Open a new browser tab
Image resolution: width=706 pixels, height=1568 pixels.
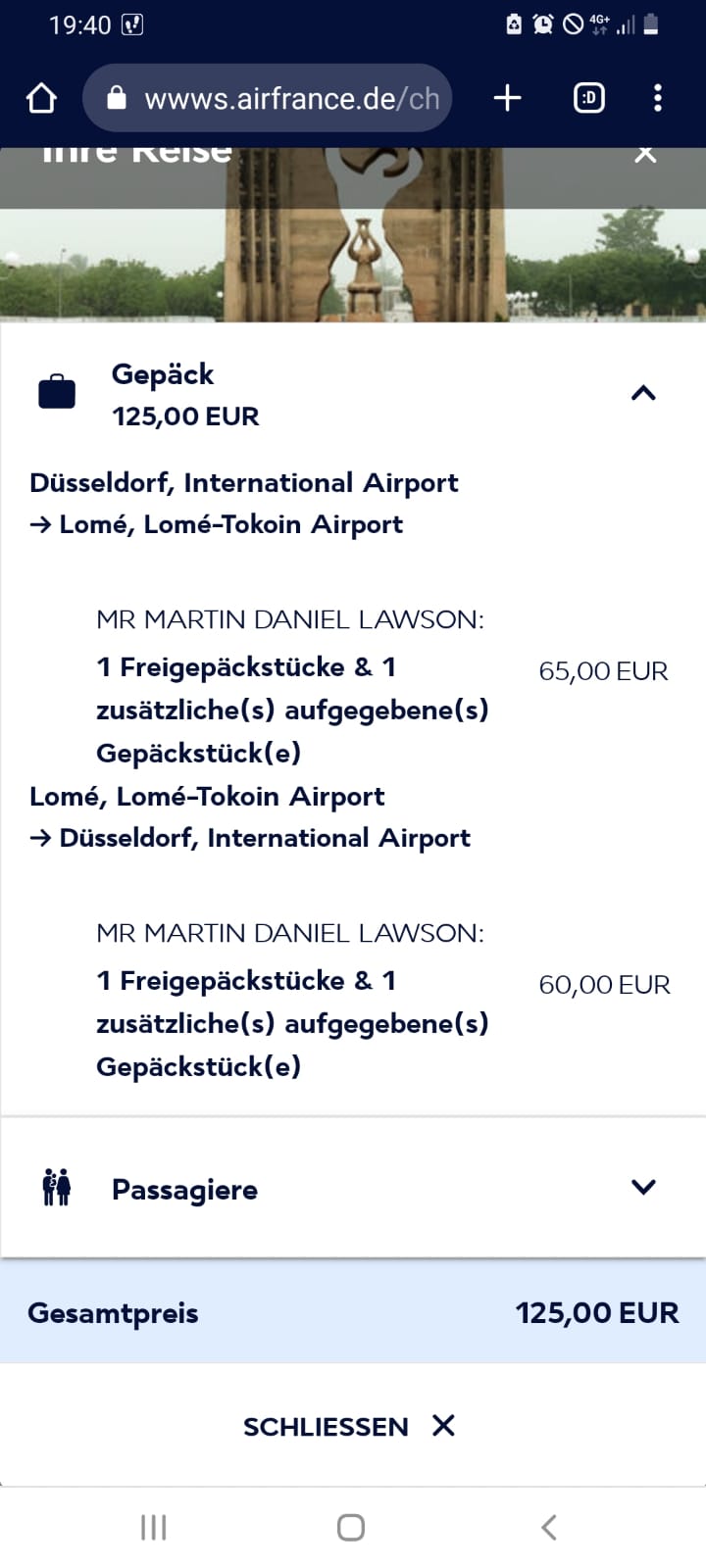[507, 98]
